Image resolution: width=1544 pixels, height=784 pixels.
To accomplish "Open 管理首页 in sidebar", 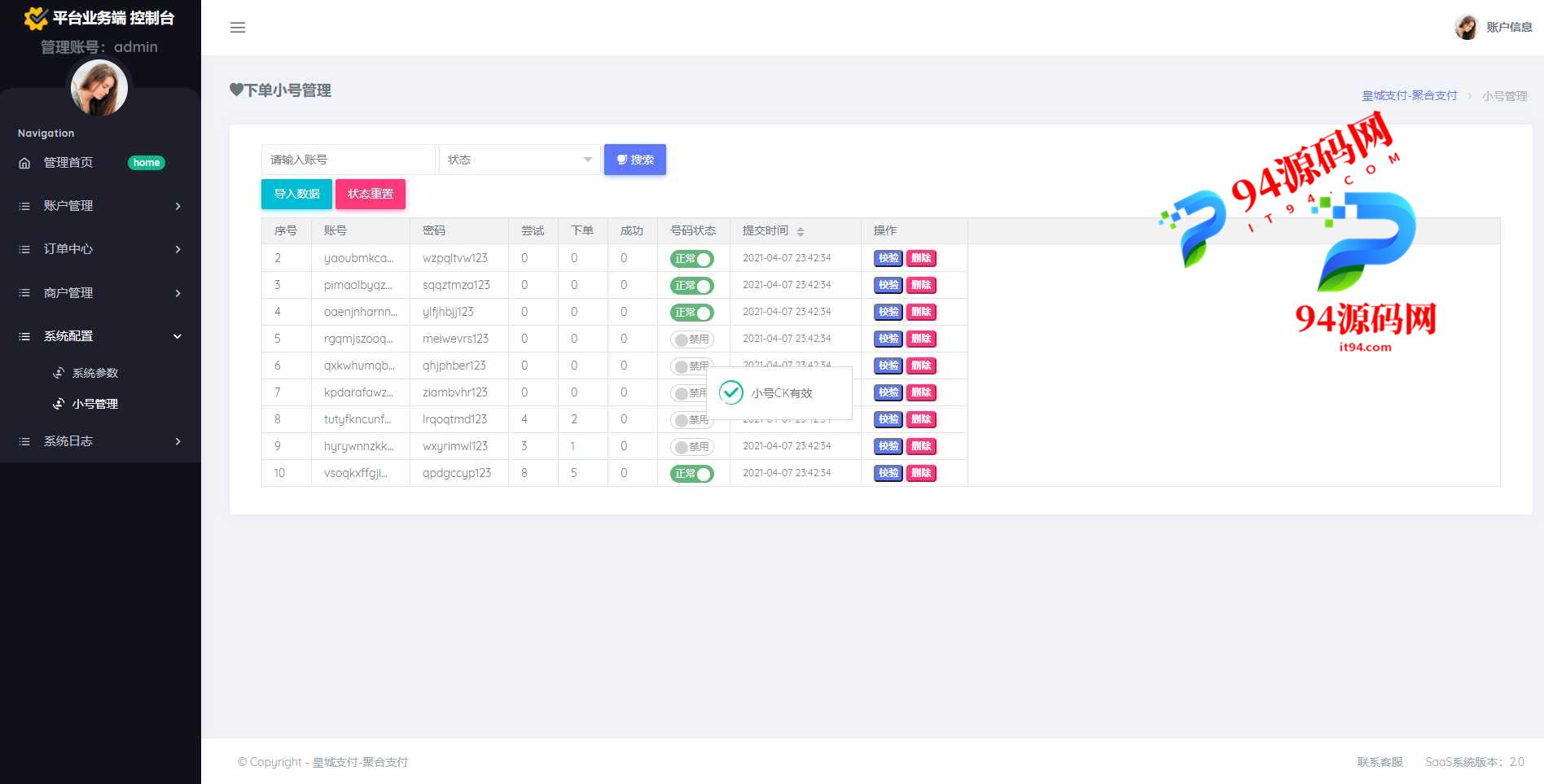I will click(x=68, y=163).
